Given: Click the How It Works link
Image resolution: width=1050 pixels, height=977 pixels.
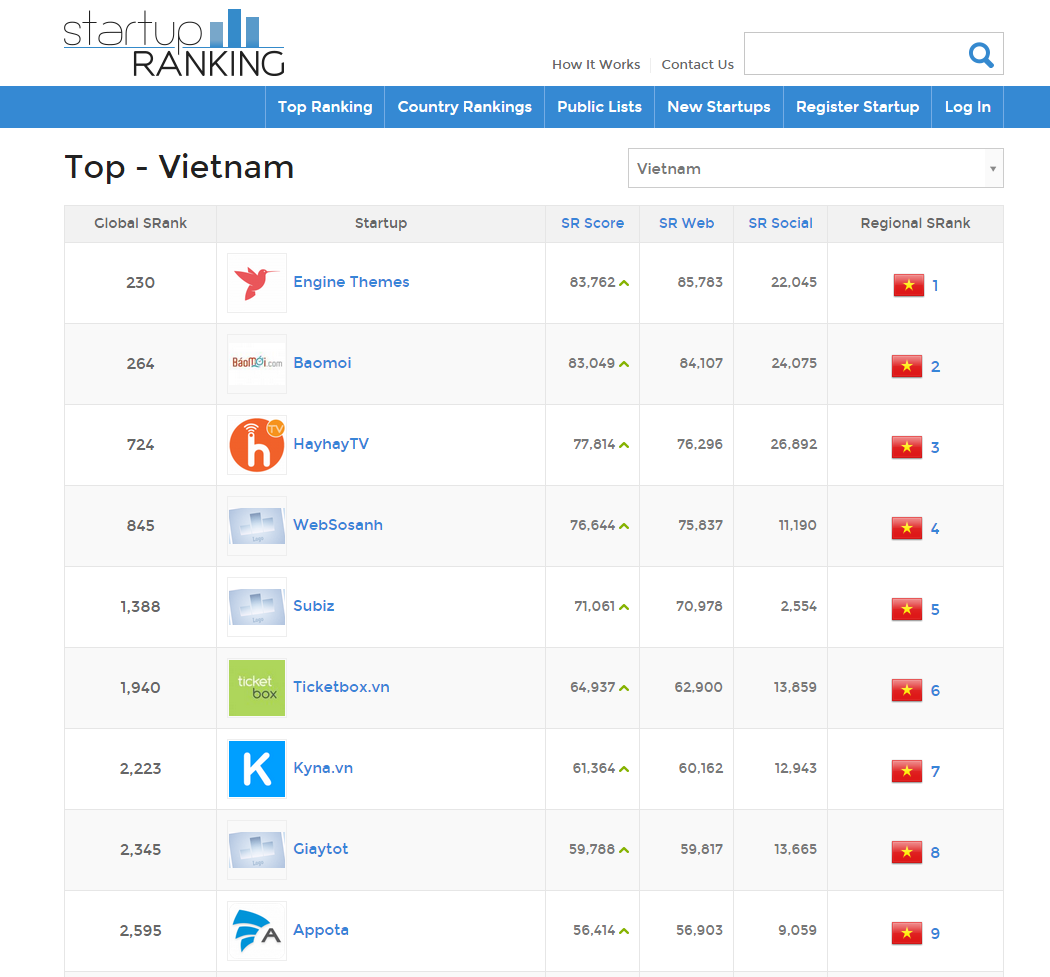Looking at the screenshot, I should click(x=595, y=64).
